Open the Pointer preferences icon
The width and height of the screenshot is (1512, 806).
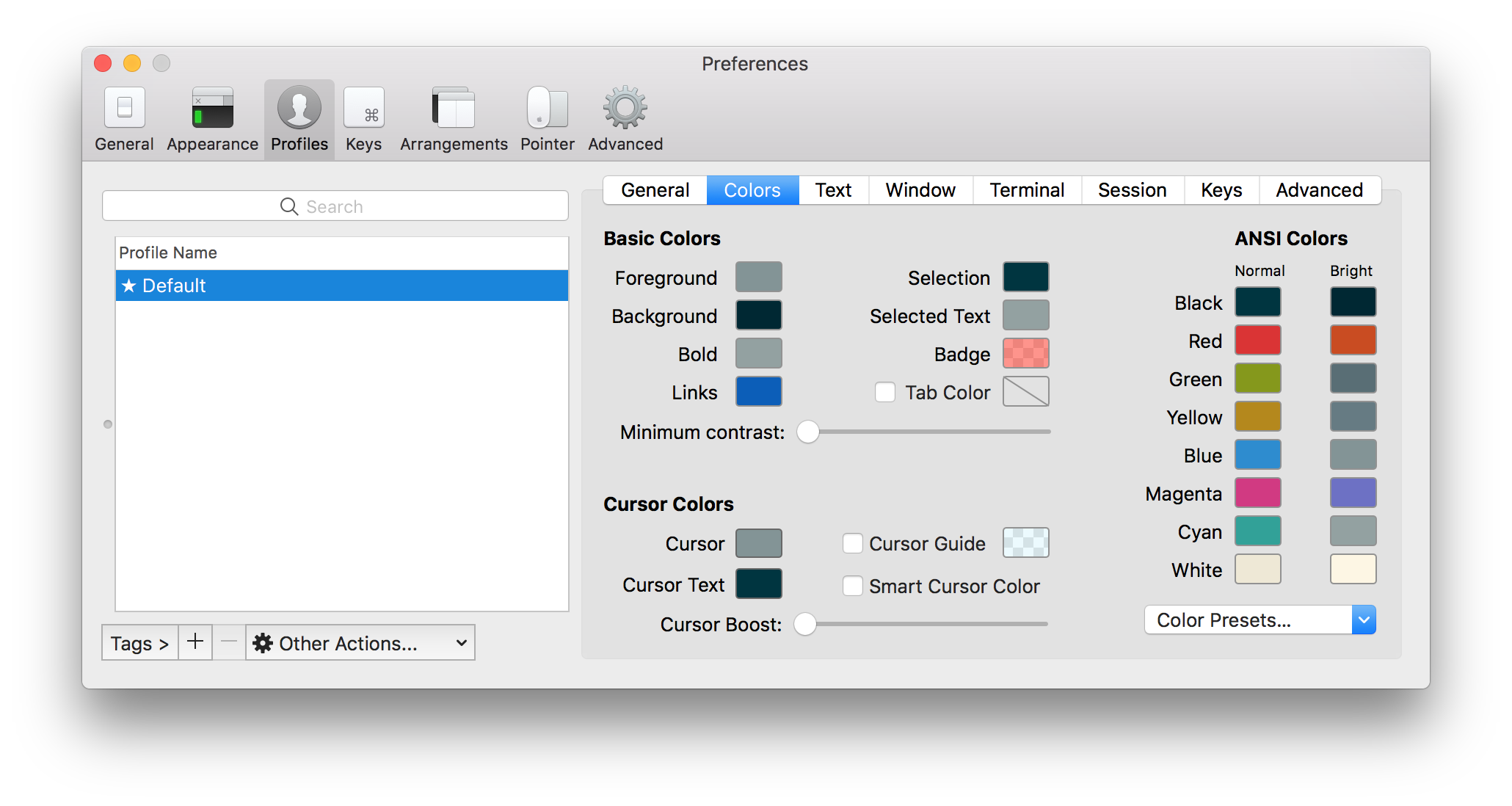pyautogui.click(x=548, y=109)
